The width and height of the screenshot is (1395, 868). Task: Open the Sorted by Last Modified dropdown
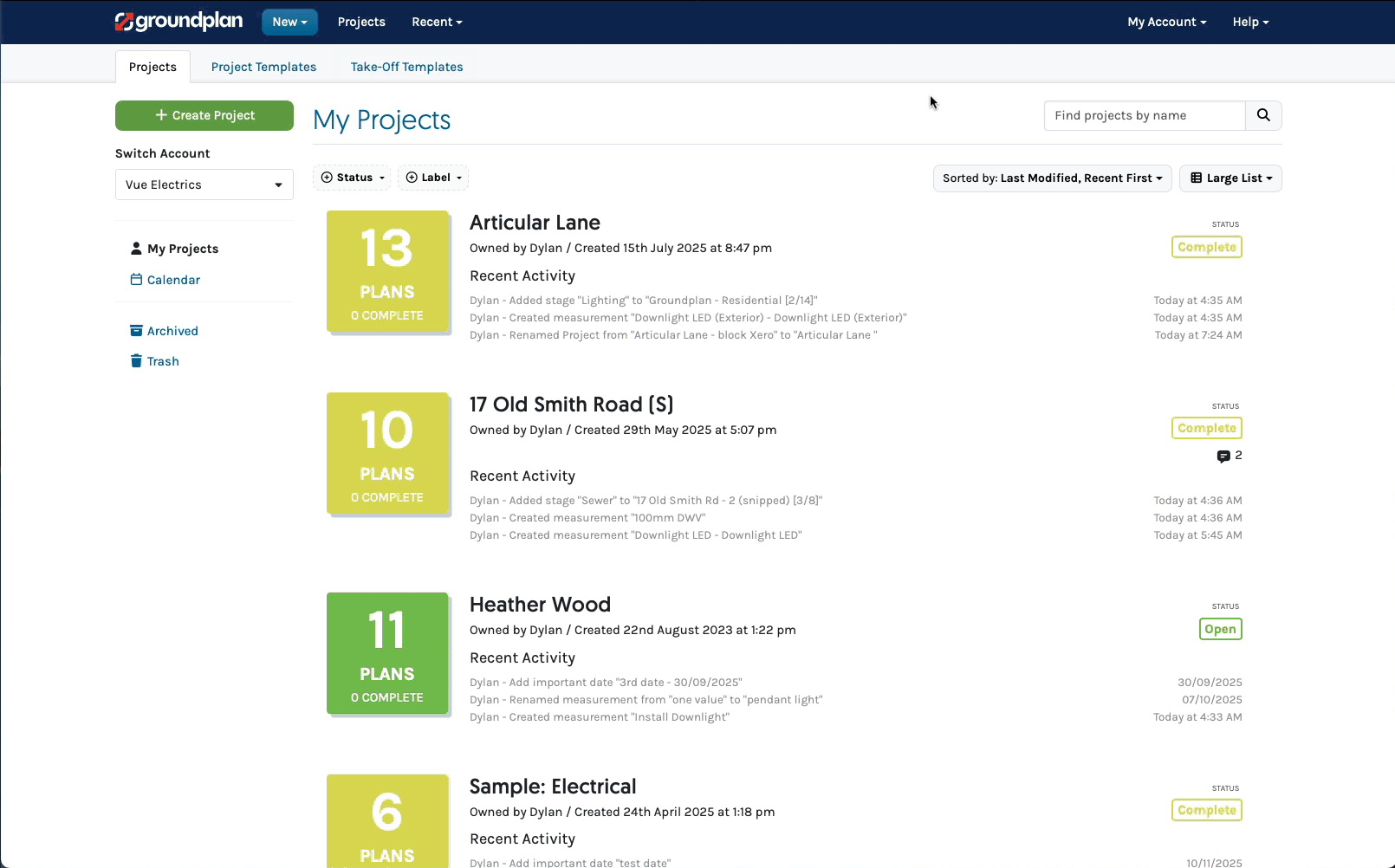coord(1051,178)
